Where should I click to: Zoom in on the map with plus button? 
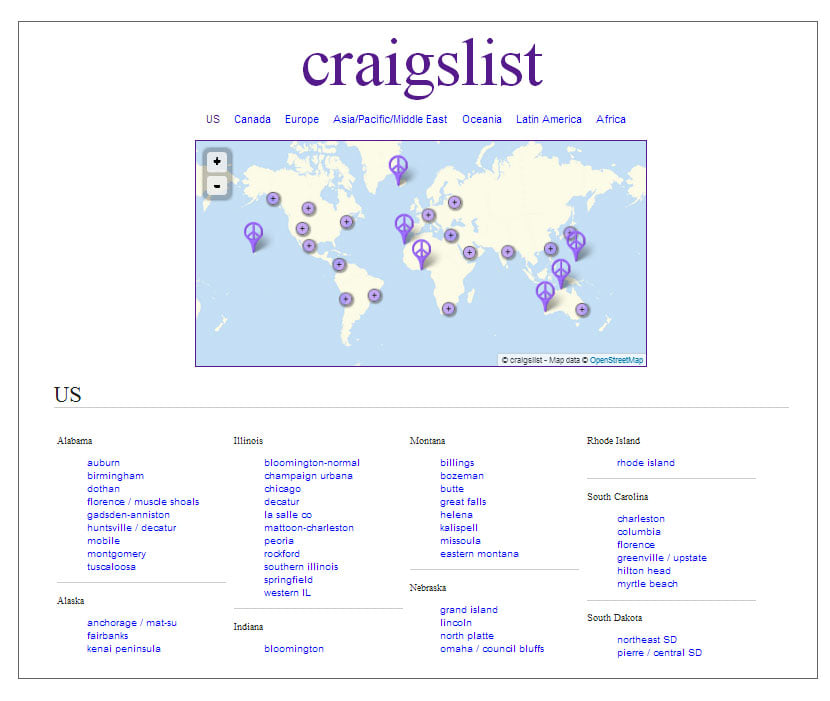217,161
